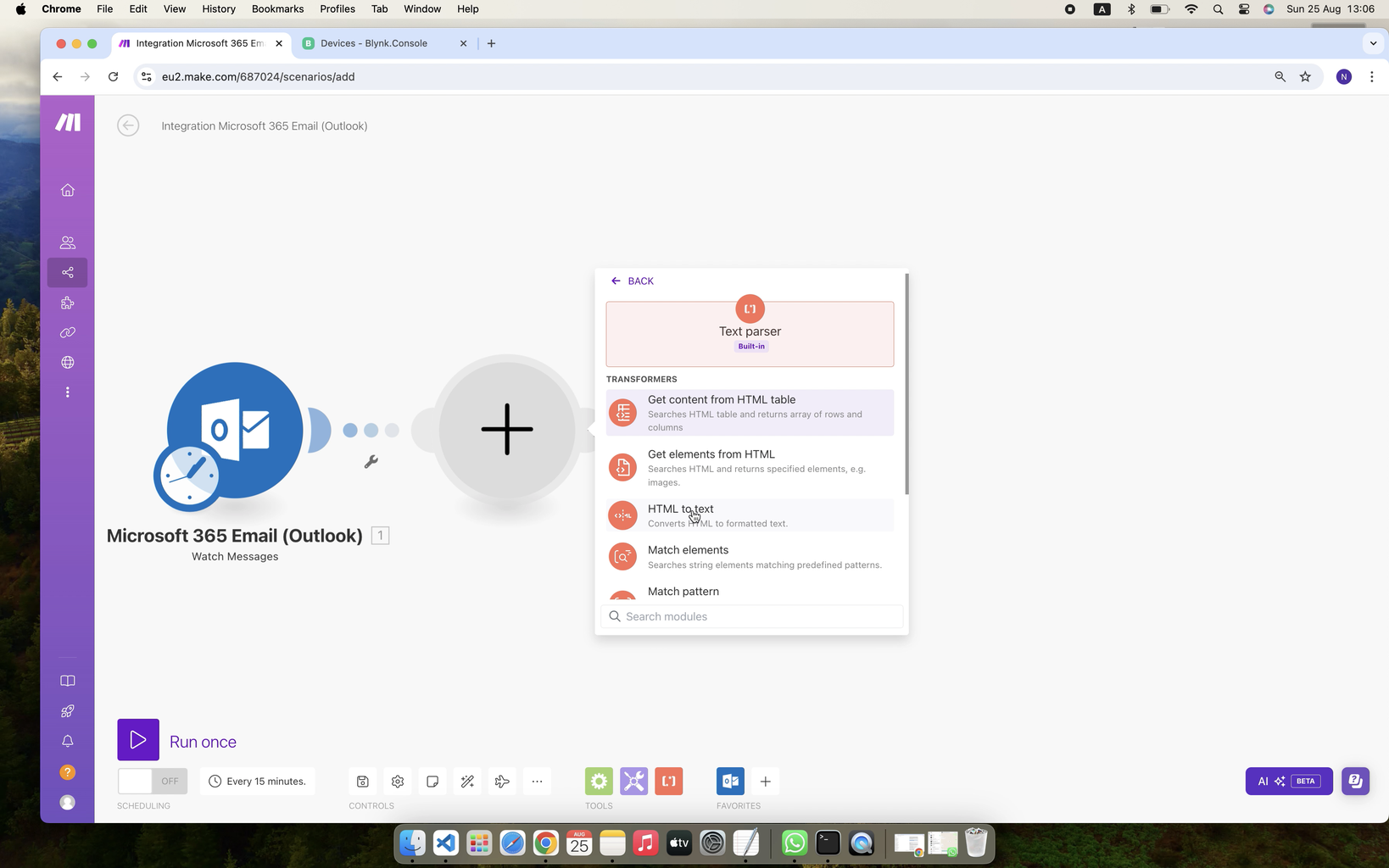Click the scenario name title text
Screen dimensions: 1389x868
coord(265,125)
